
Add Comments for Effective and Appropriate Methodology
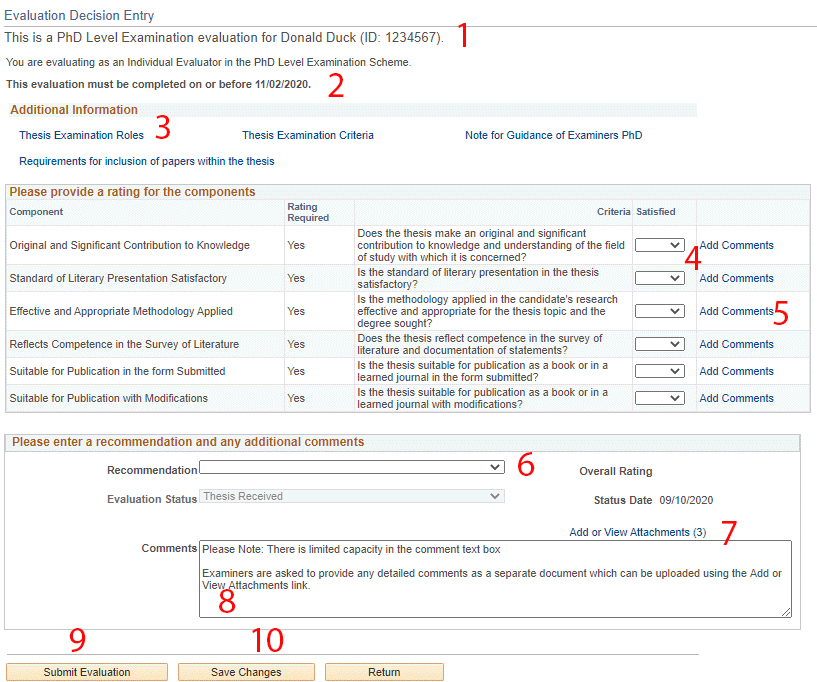736,311
